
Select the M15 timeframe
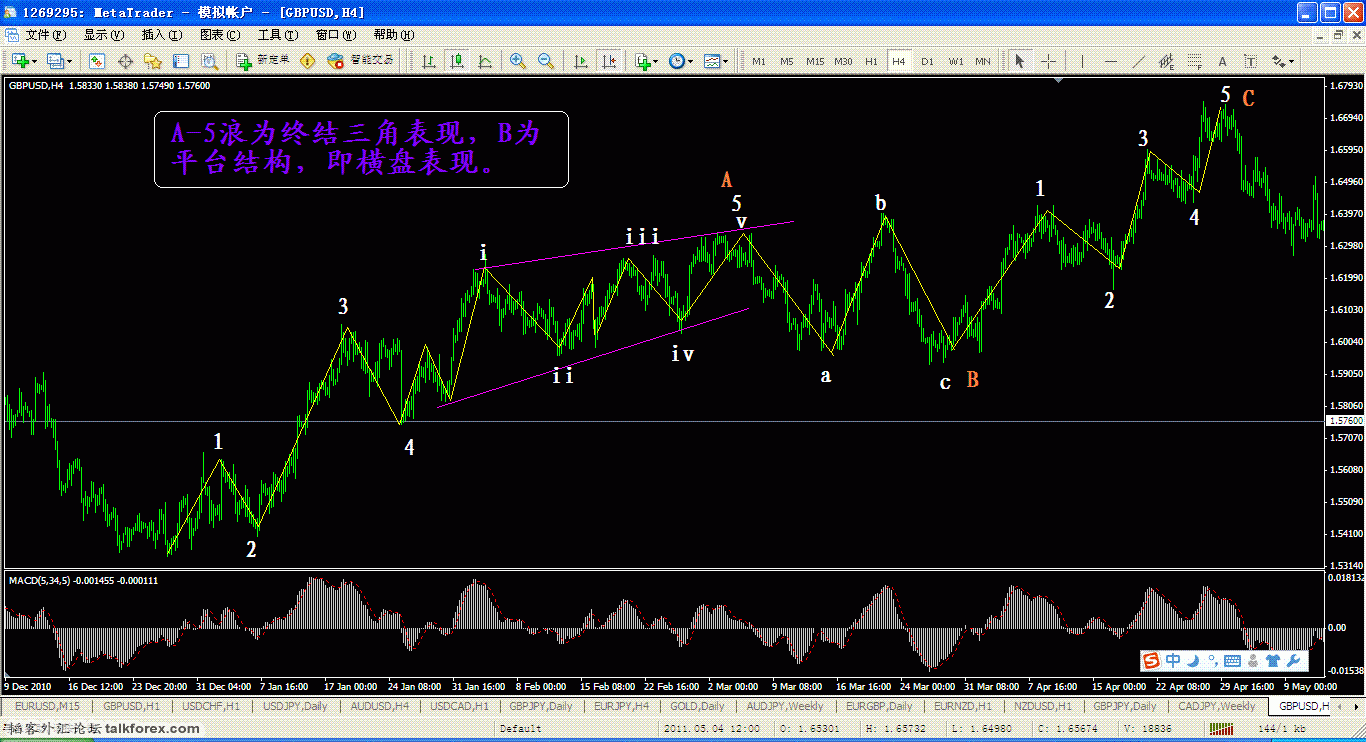pos(815,61)
